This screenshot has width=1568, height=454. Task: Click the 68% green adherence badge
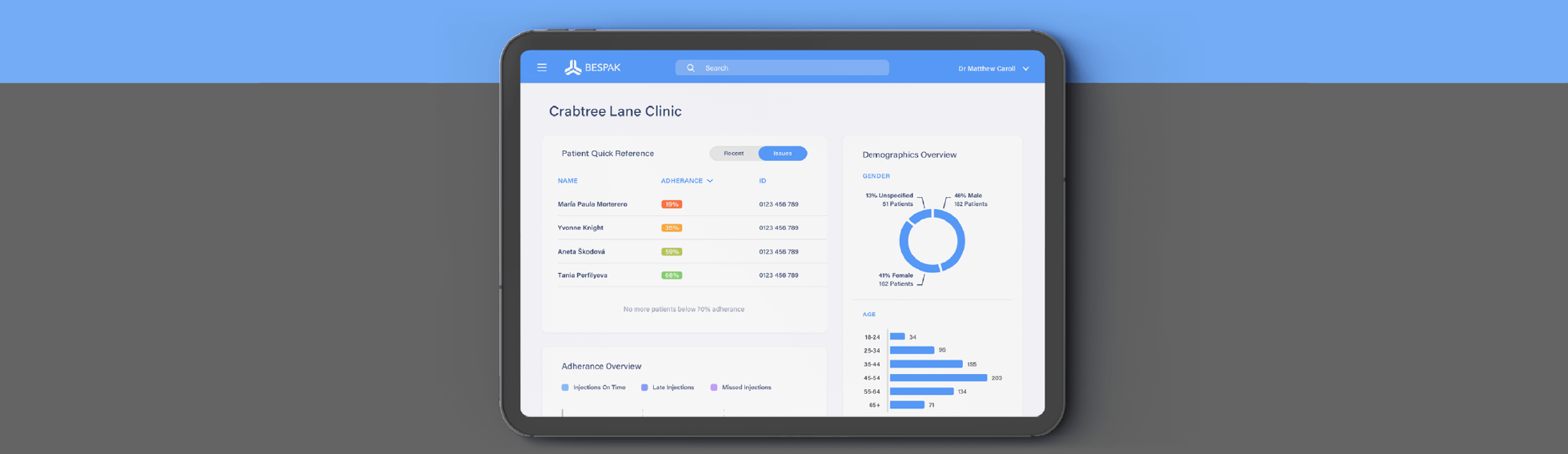(672, 275)
